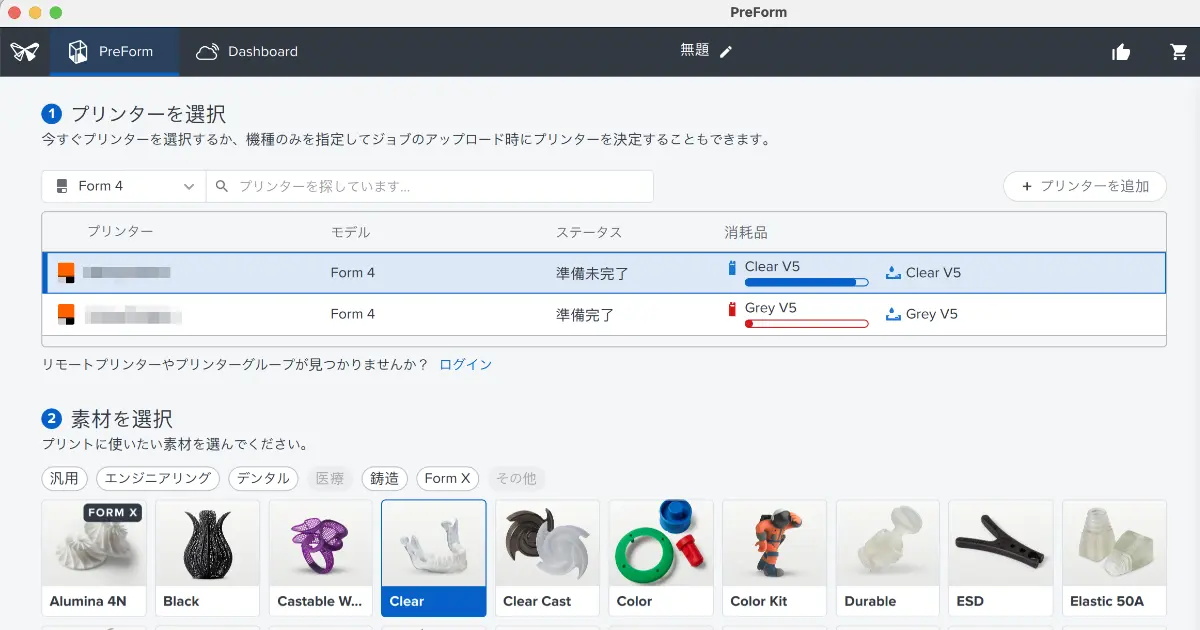The width and height of the screenshot is (1200, 630).
Task: Click the orange printer icon in the 準備未完了 row
Action: [66, 272]
